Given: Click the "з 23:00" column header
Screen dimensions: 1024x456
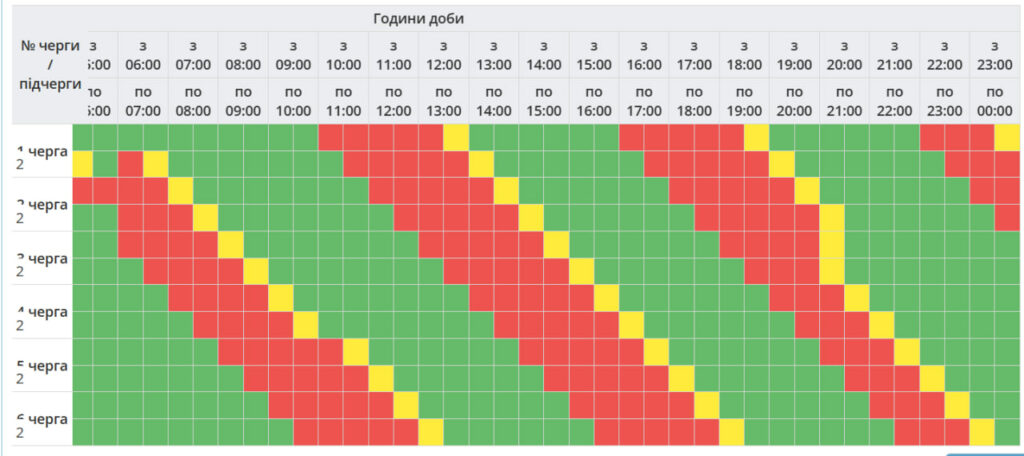Looking at the screenshot, I should click(994, 55).
